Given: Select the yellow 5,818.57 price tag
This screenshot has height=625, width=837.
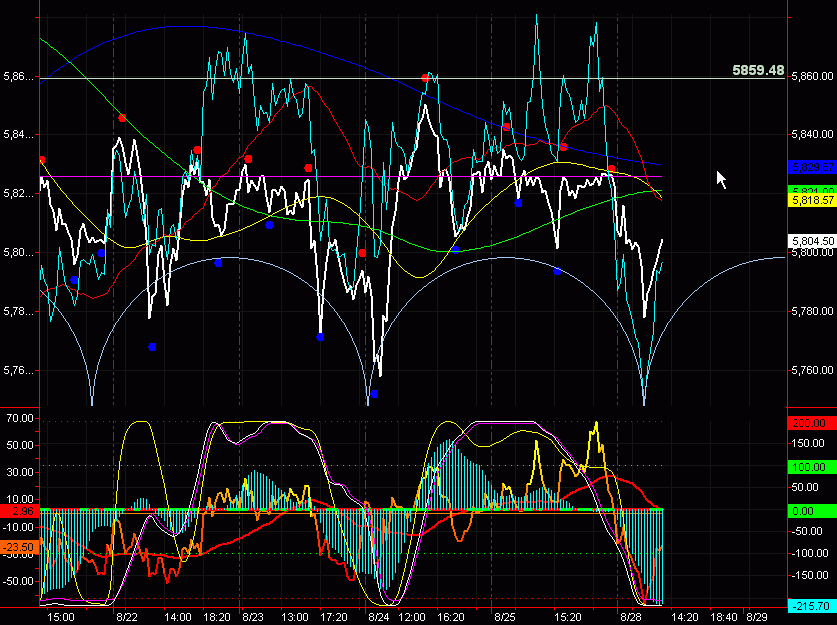Looking at the screenshot, I should click(812, 201).
